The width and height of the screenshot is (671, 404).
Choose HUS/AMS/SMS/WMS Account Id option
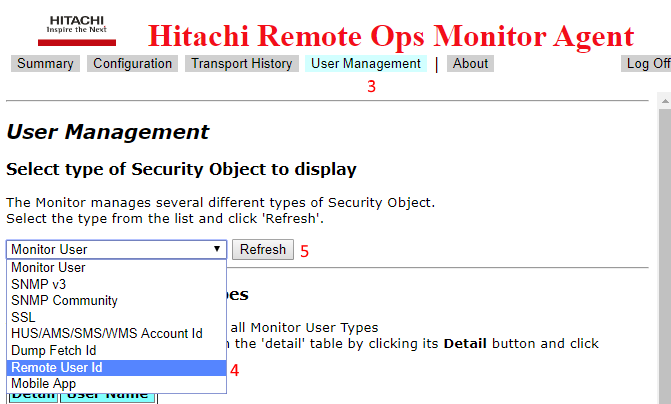point(116,333)
